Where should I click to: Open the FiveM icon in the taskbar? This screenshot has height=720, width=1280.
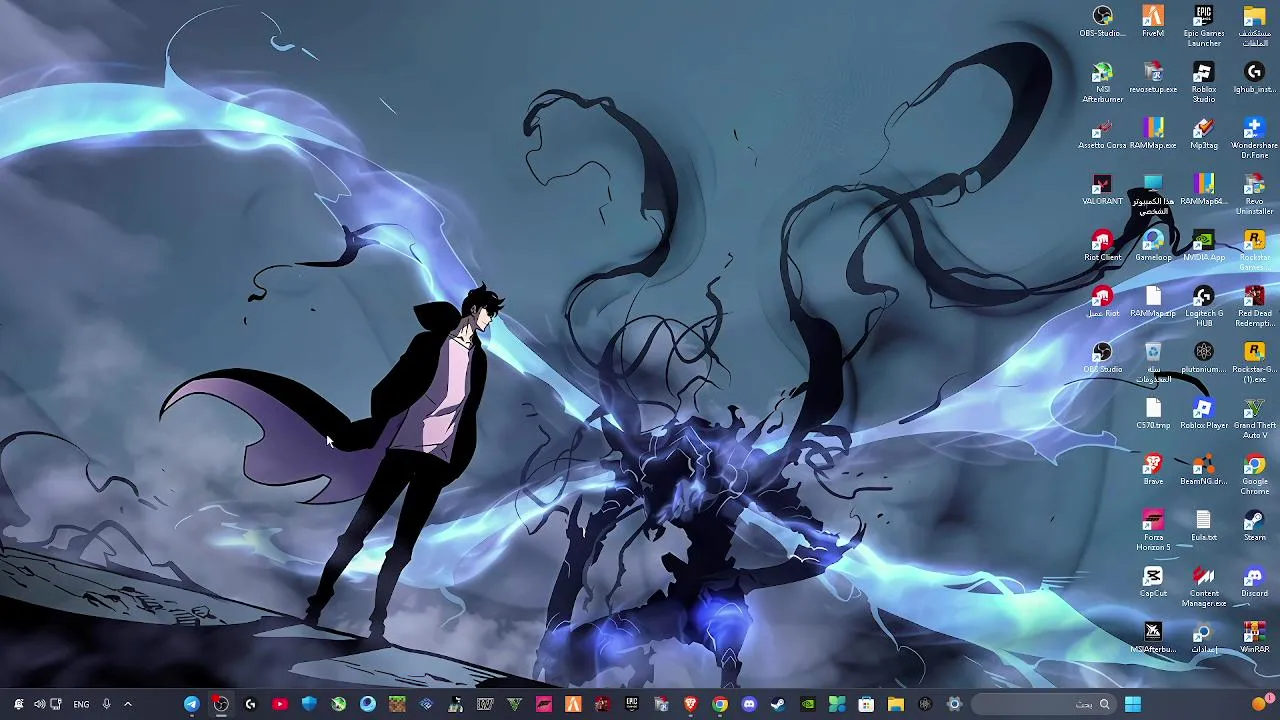pos(573,704)
